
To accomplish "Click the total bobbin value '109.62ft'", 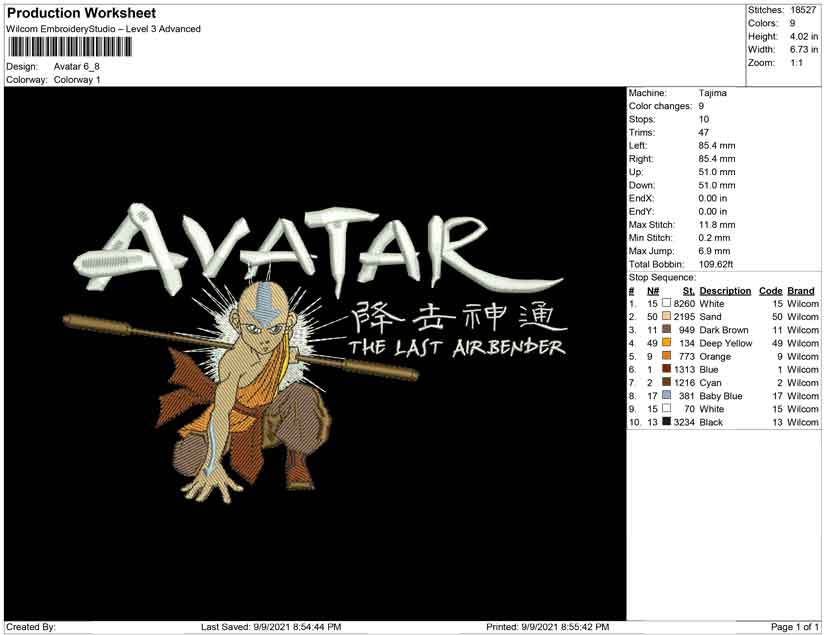I will (x=716, y=264).
